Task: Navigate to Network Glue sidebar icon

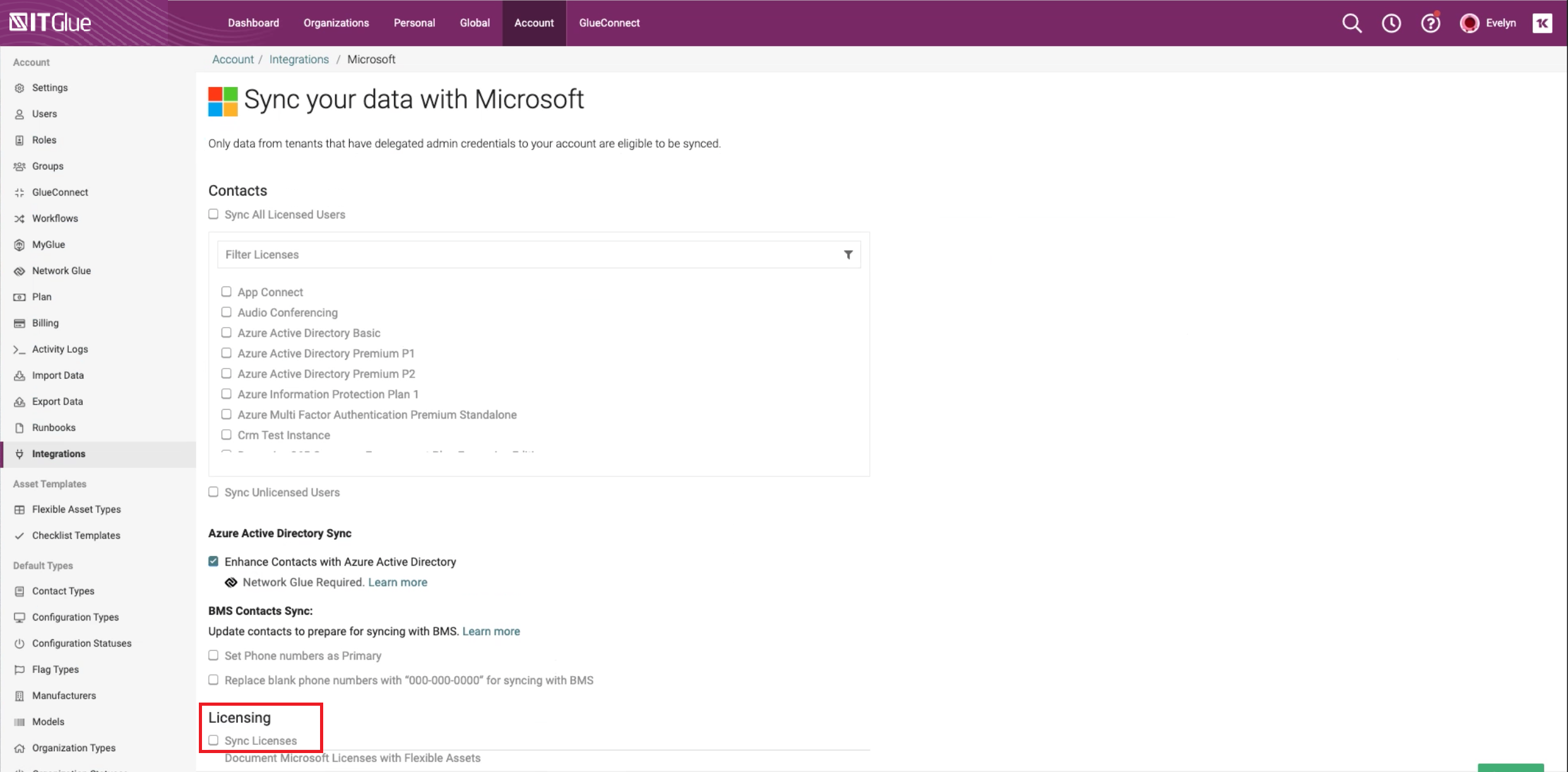Action: [18, 271]
